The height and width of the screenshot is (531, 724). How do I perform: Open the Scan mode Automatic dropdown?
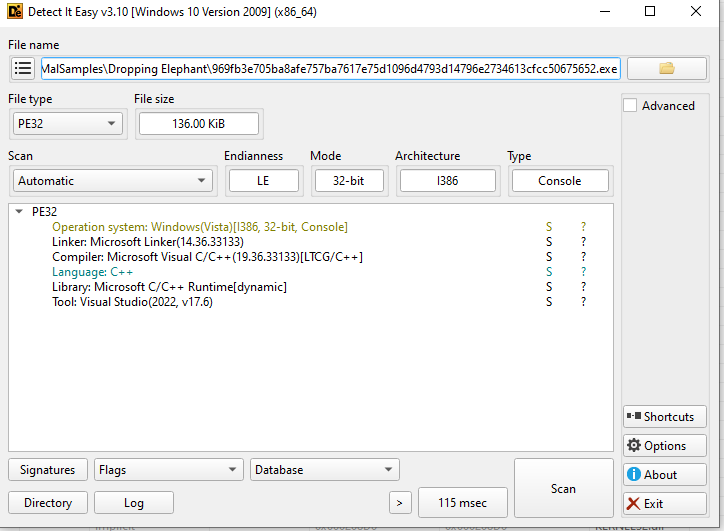click(x=113, y=181)
